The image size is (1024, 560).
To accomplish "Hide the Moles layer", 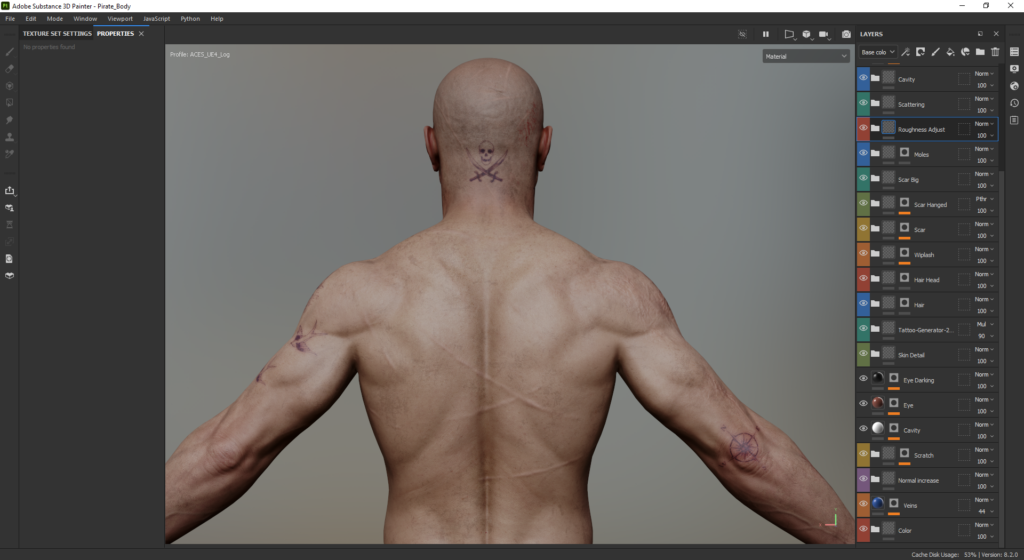I will (x=863, y=153).
